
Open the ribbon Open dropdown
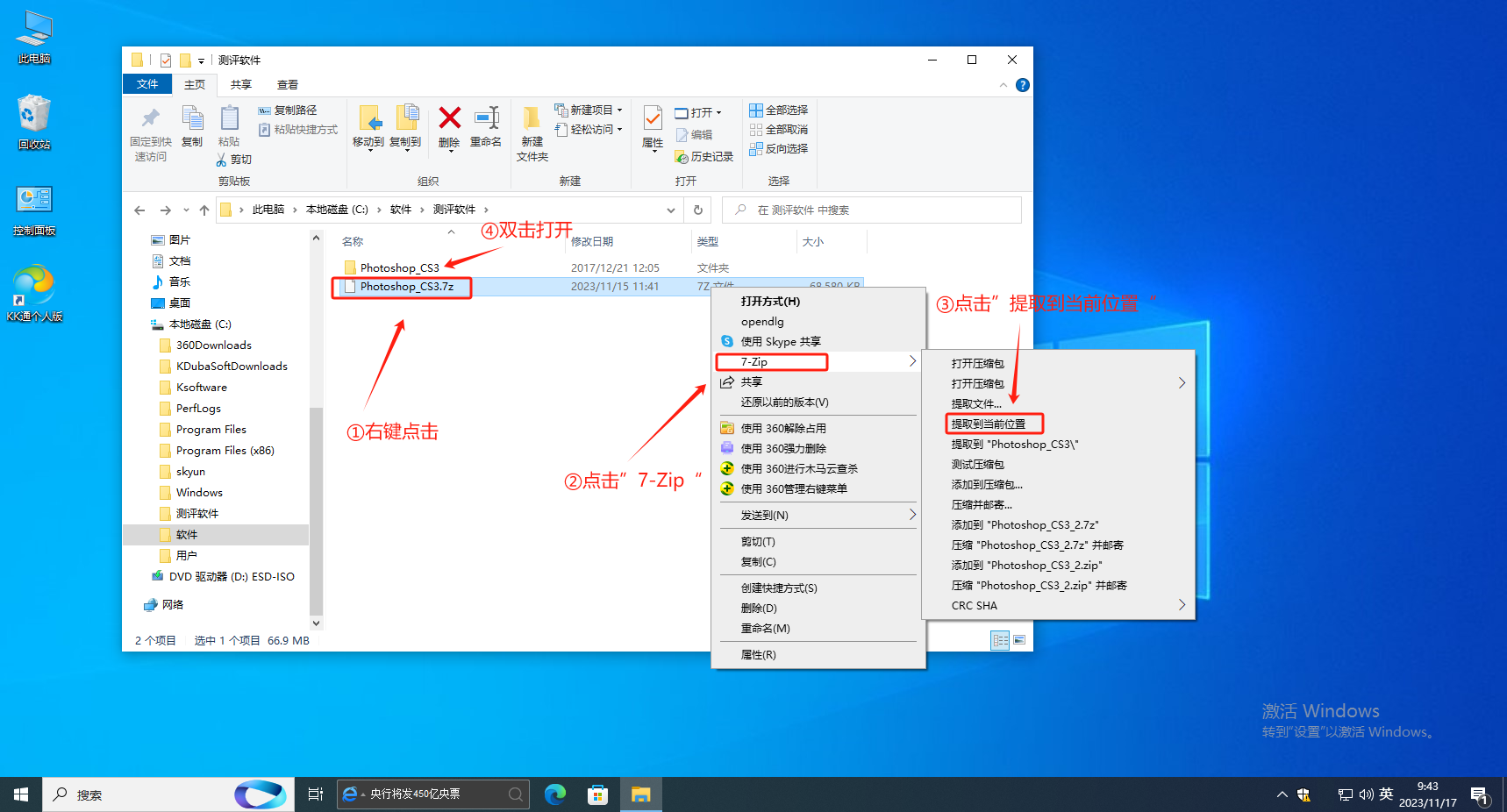pos(698,113)
